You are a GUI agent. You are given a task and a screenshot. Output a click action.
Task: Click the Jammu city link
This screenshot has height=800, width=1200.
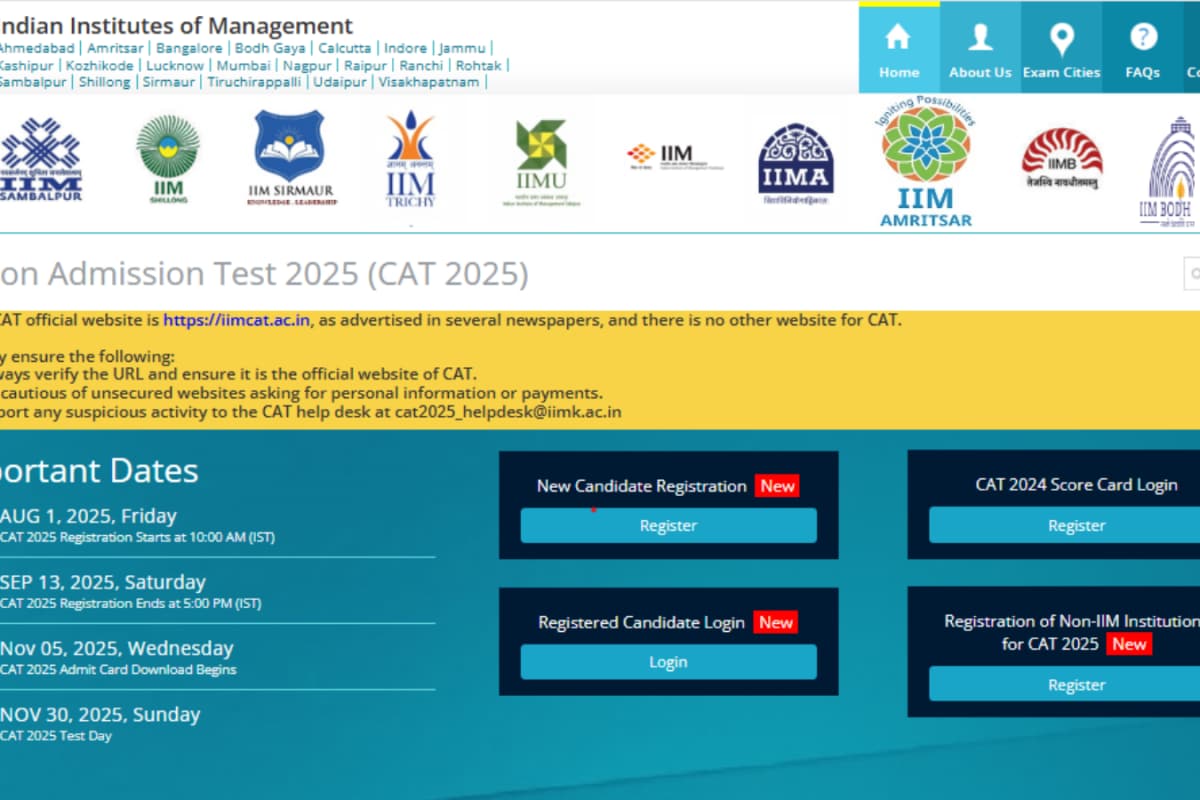click(x=462, y=48)
